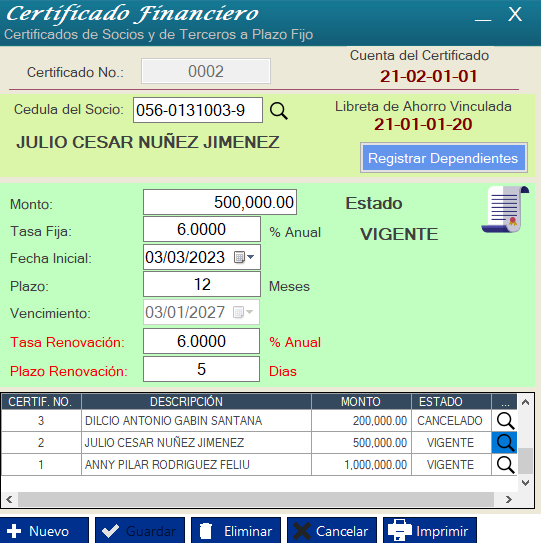Click the Certificado No. field
This screenshot has width=541, height=543.
point(206,71)
